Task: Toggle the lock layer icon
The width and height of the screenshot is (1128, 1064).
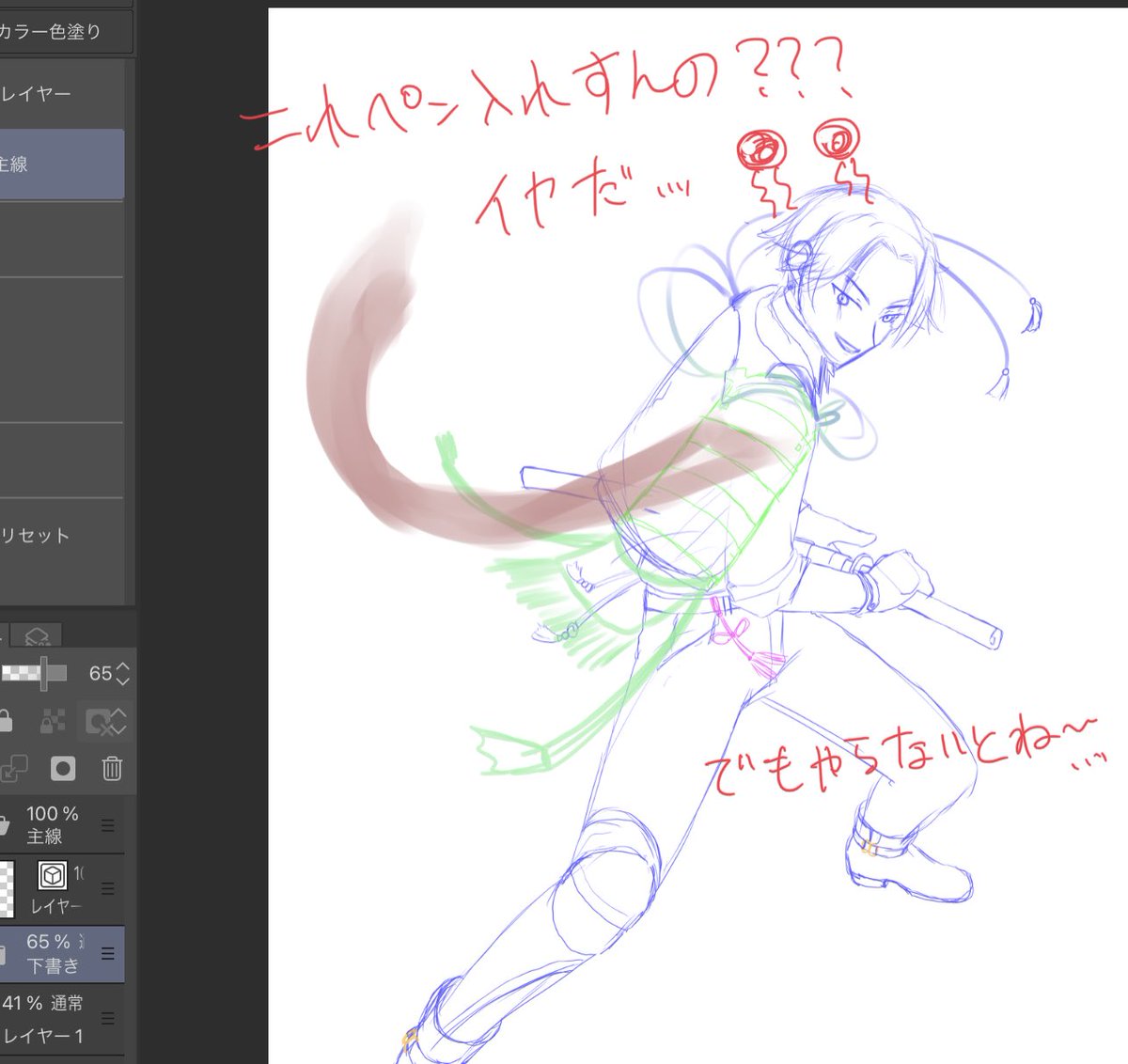Action: [5, 721]
